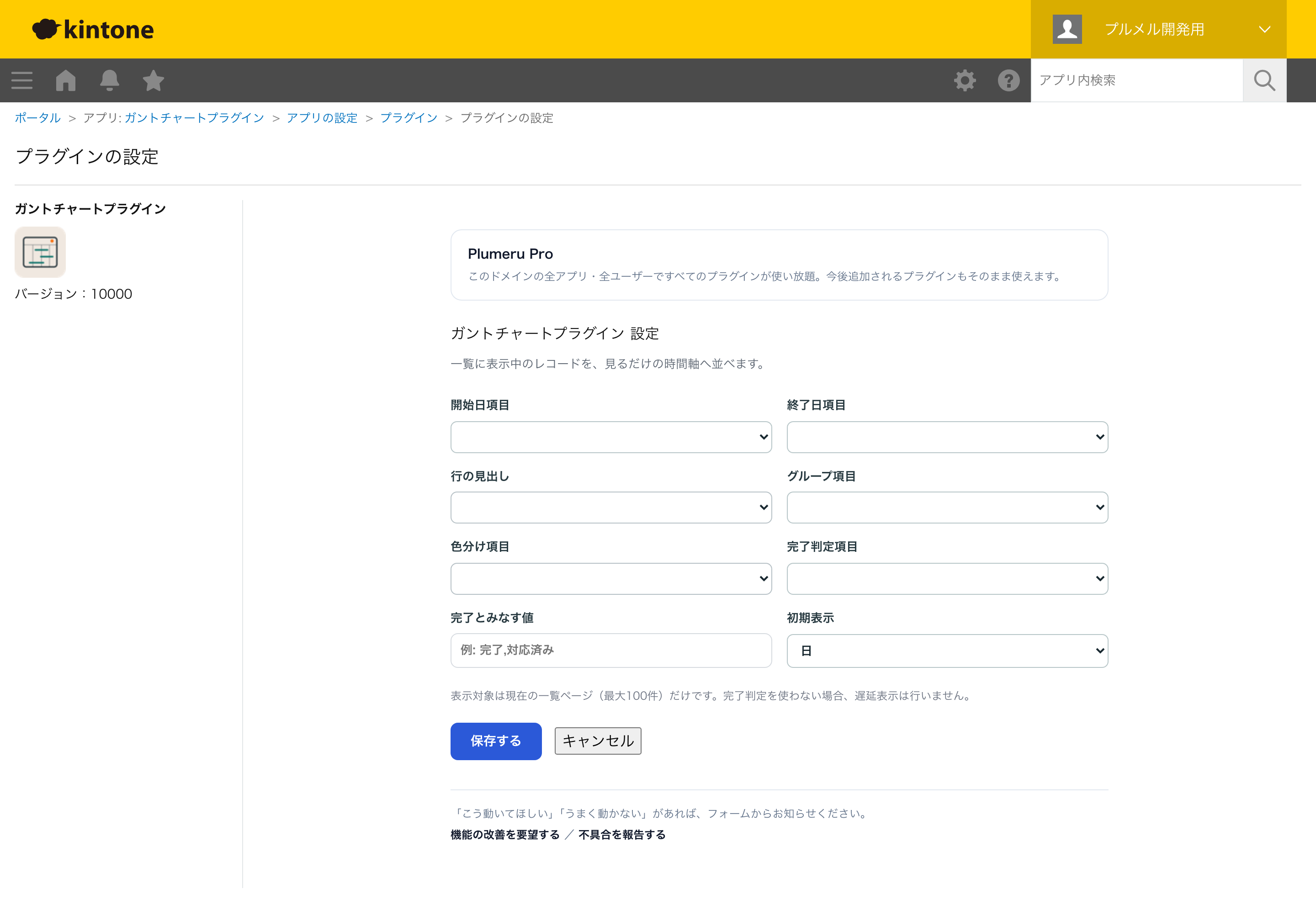
Task: Click the アプリ内検索 search field
Action: (1137, 80)
